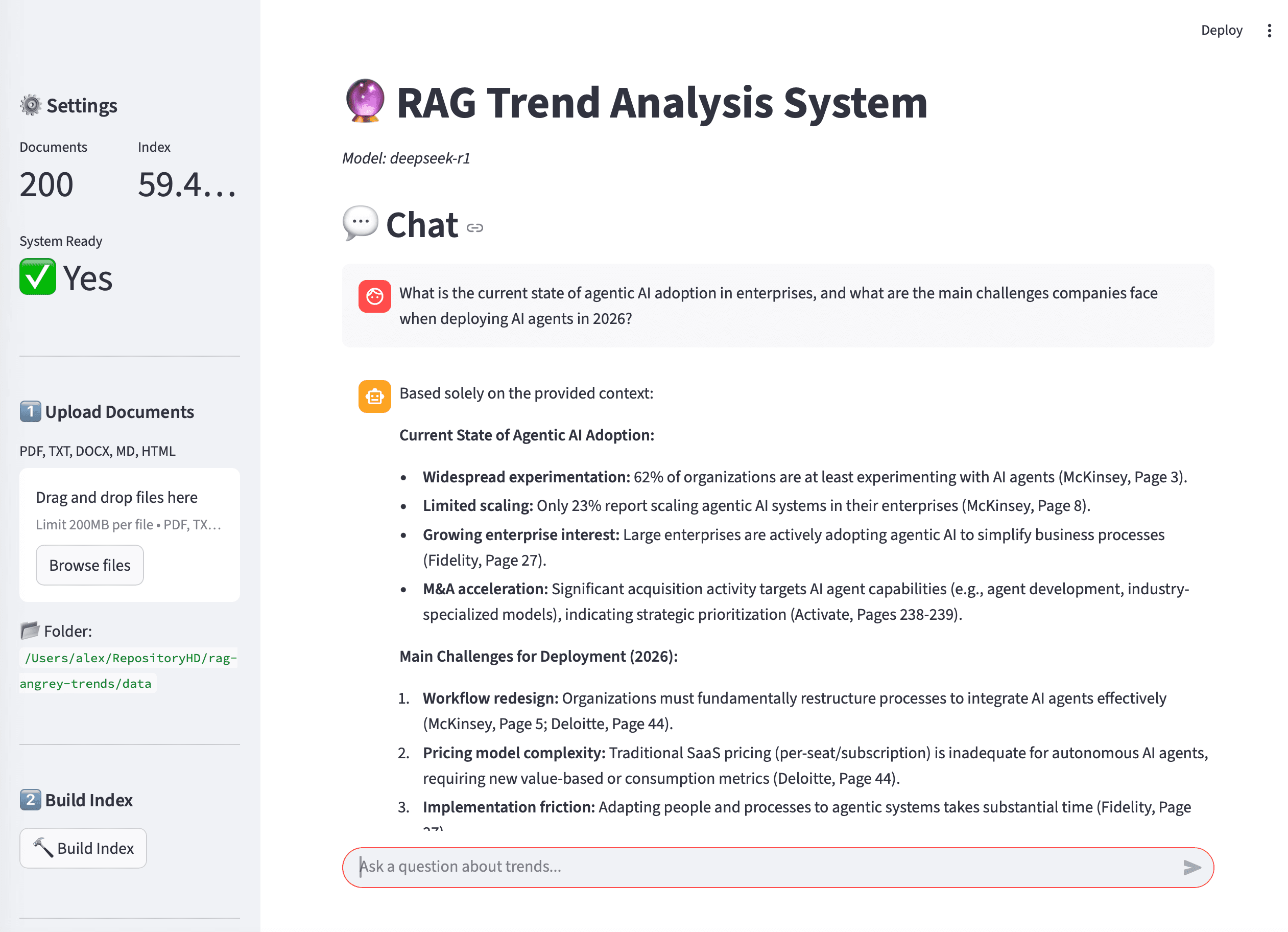Open the three-dot overflow menu top right

tap(1269, 30)
